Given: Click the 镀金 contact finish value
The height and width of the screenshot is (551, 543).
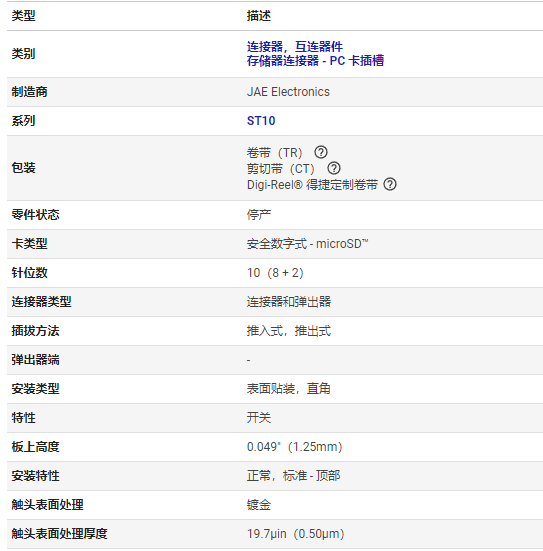Looking at the screenshot, I should tap(259, 505).
